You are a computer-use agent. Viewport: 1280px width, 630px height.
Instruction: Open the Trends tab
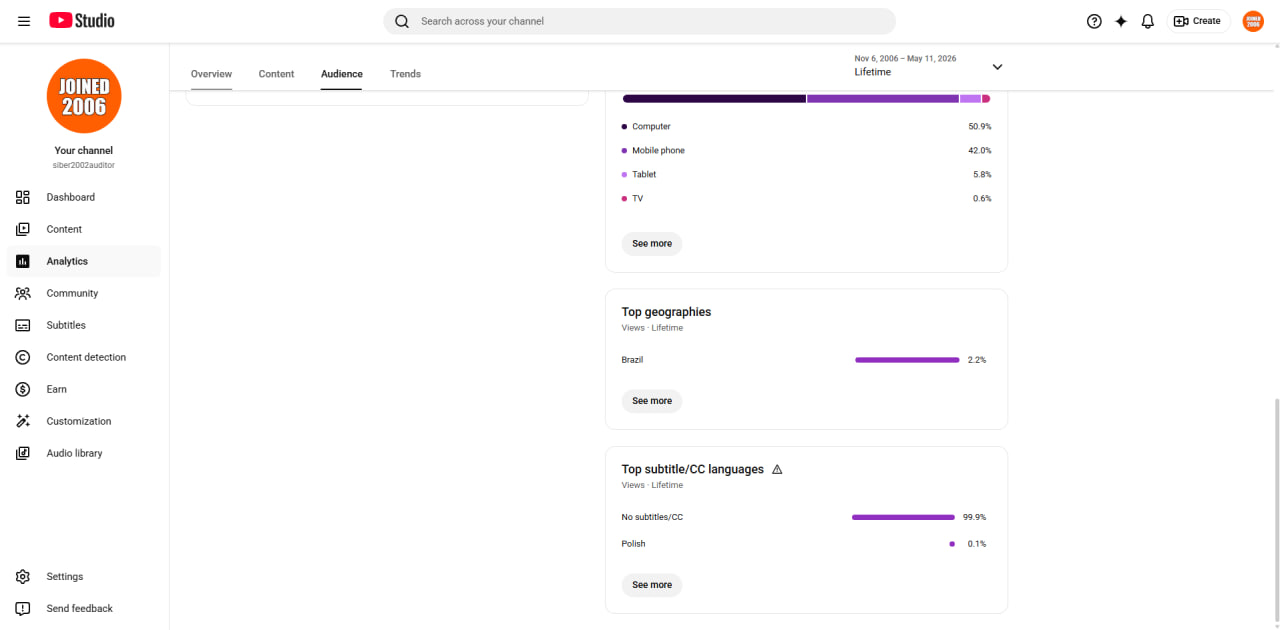coord(405,74)
